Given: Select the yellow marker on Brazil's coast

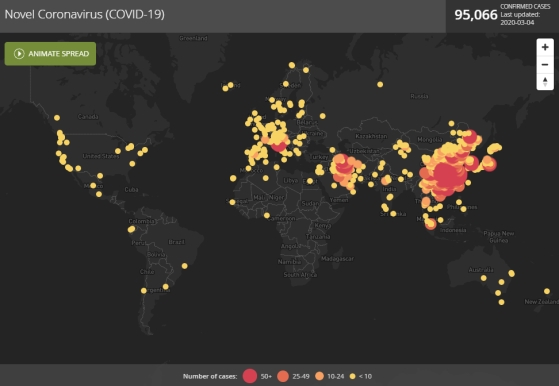Looking at the screenshot, I should [x=184, y=266].
